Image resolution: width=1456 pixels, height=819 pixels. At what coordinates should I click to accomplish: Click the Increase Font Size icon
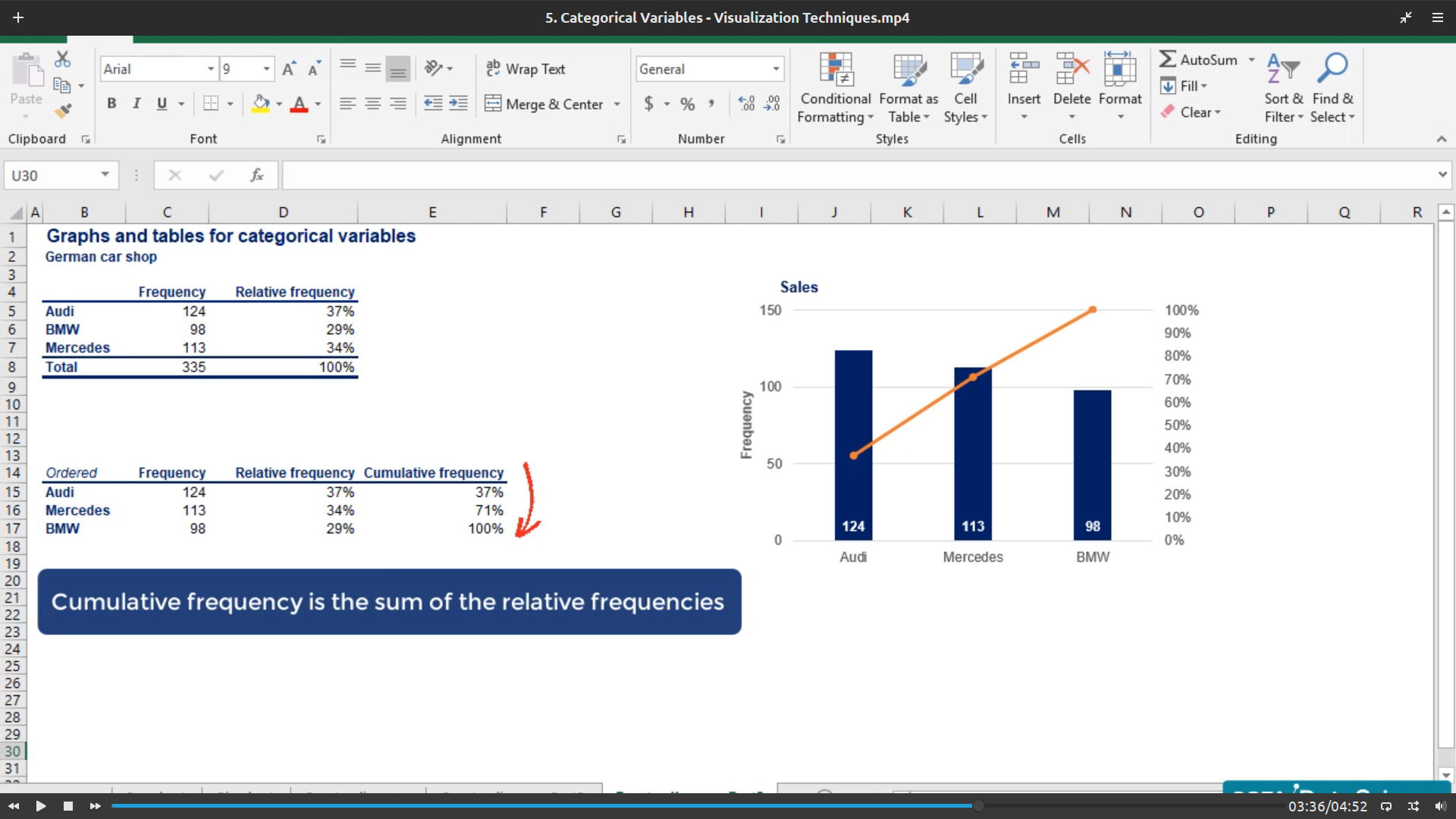tap(288, 69)
